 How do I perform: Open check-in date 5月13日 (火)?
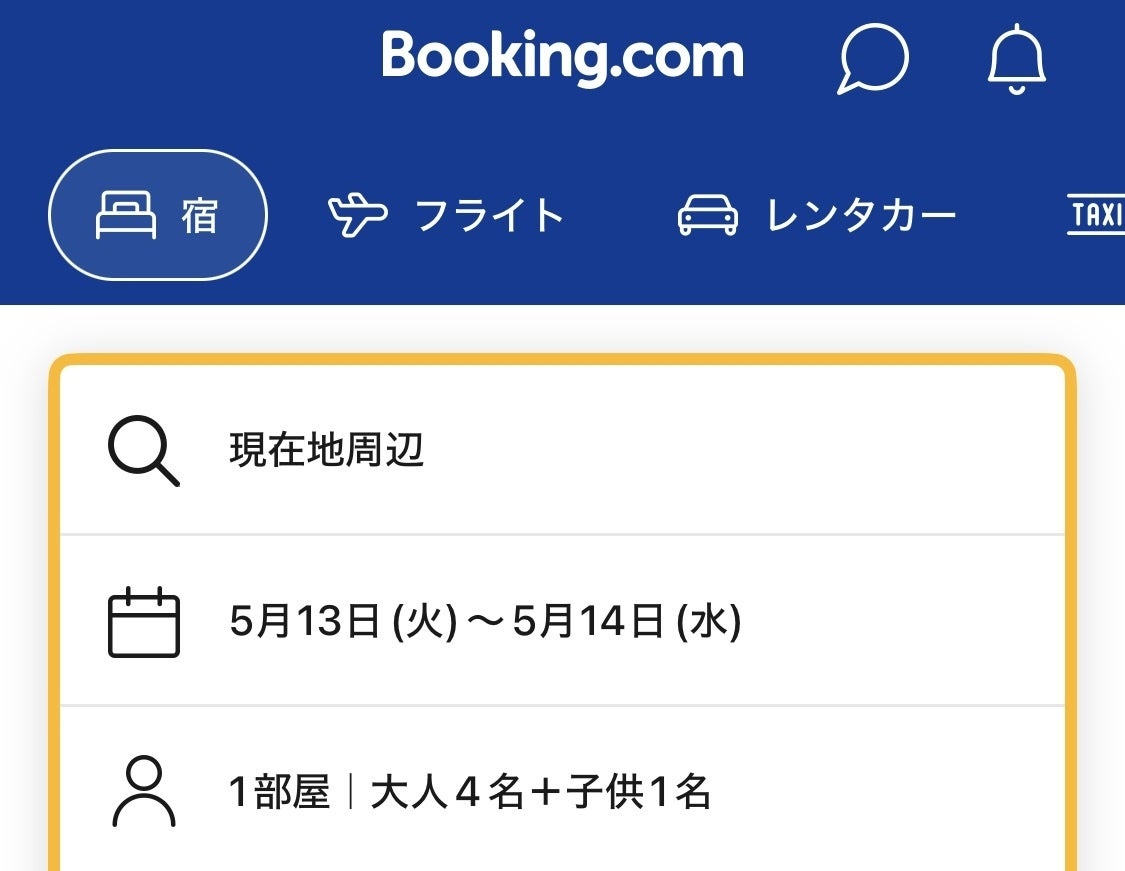(x=343, y=623)
